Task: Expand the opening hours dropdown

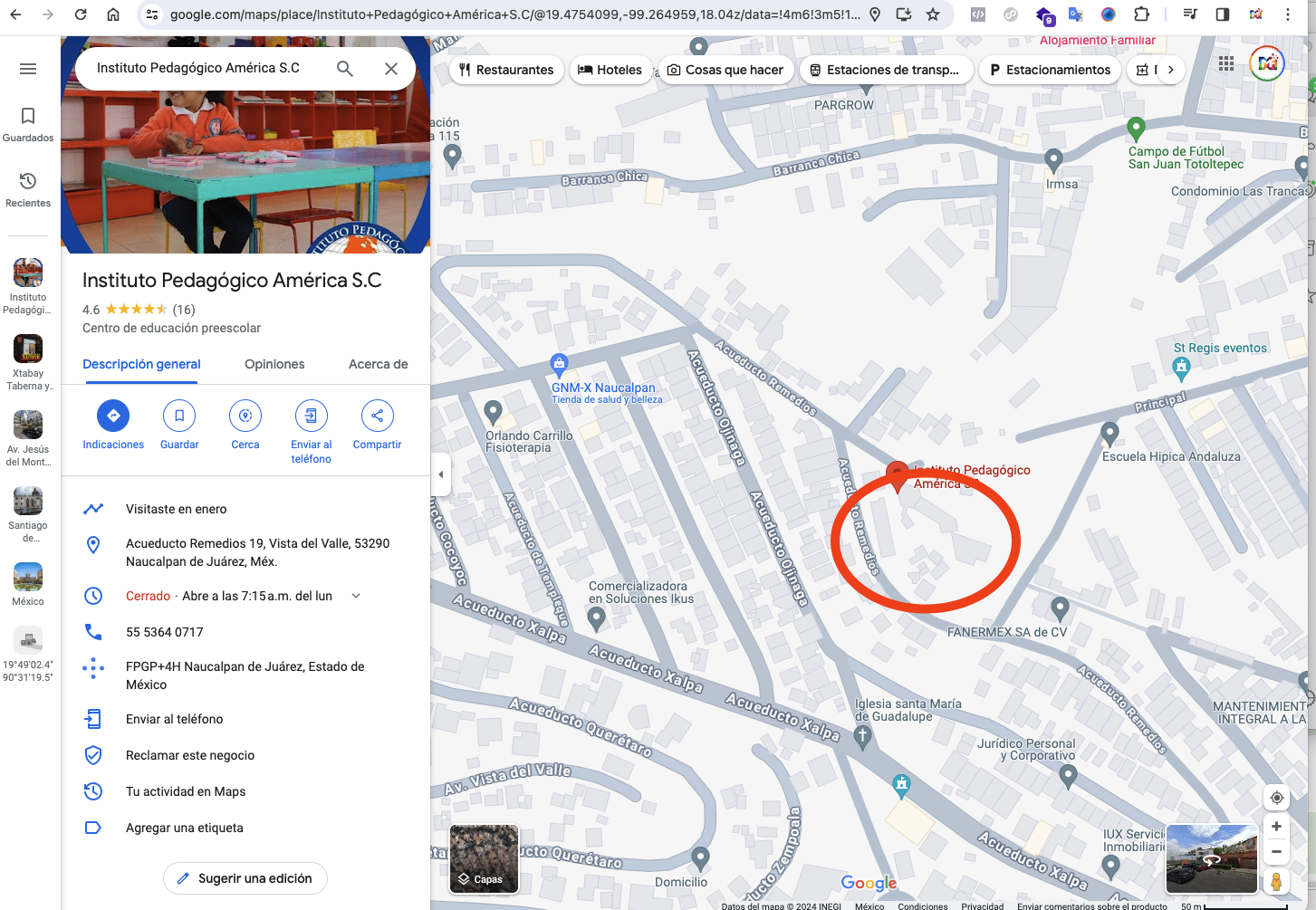Action: click(x=356, y=596)
